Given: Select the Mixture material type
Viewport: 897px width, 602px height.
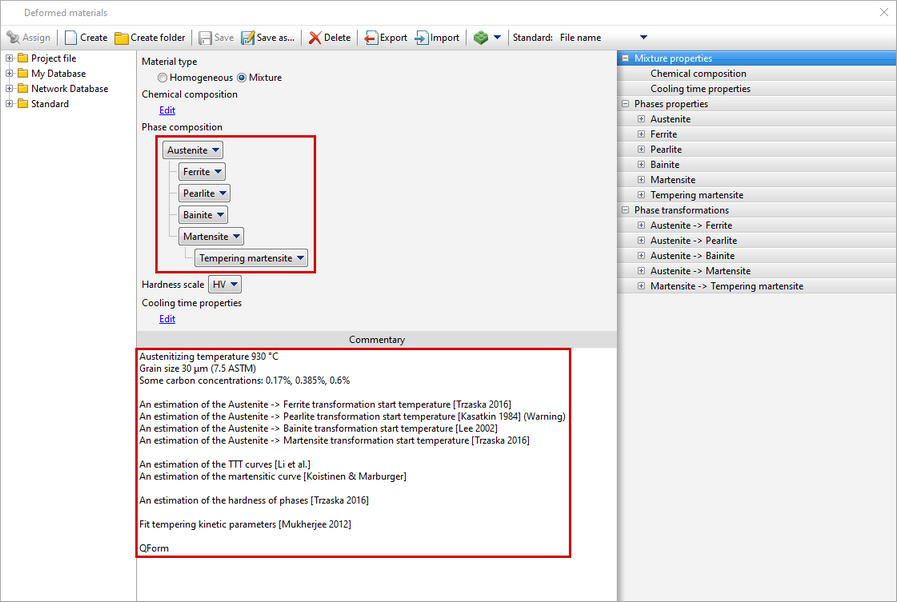Looking at the screenshot, I should pos(242,78).
